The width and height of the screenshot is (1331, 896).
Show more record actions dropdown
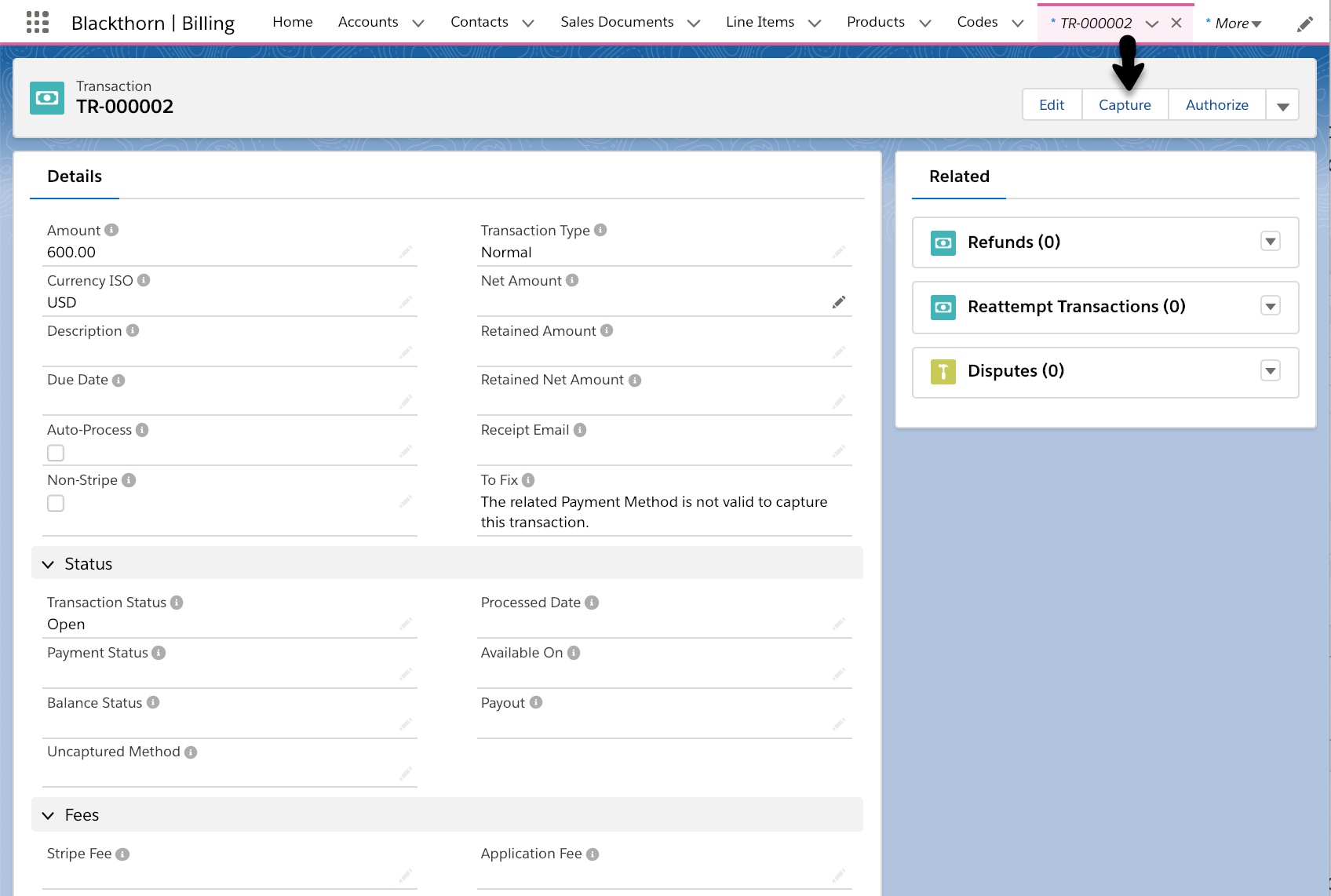(x=1282, y=105)
